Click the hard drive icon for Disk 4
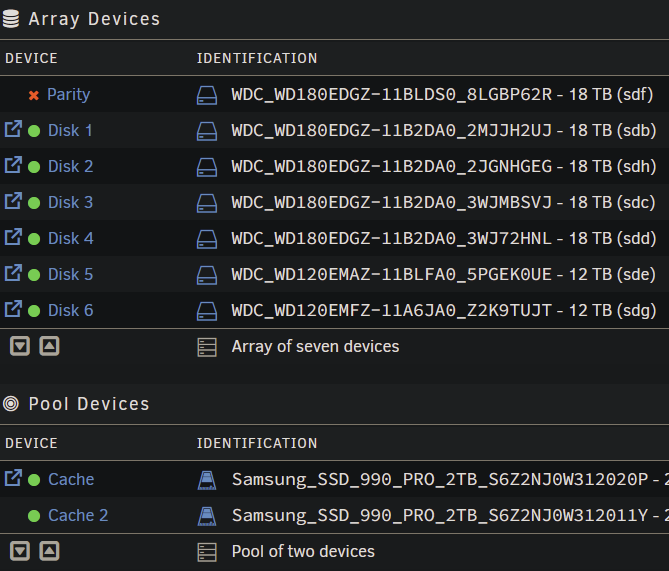Image resolution: width=669 pixels, height=571 pixels. [207, 239]
